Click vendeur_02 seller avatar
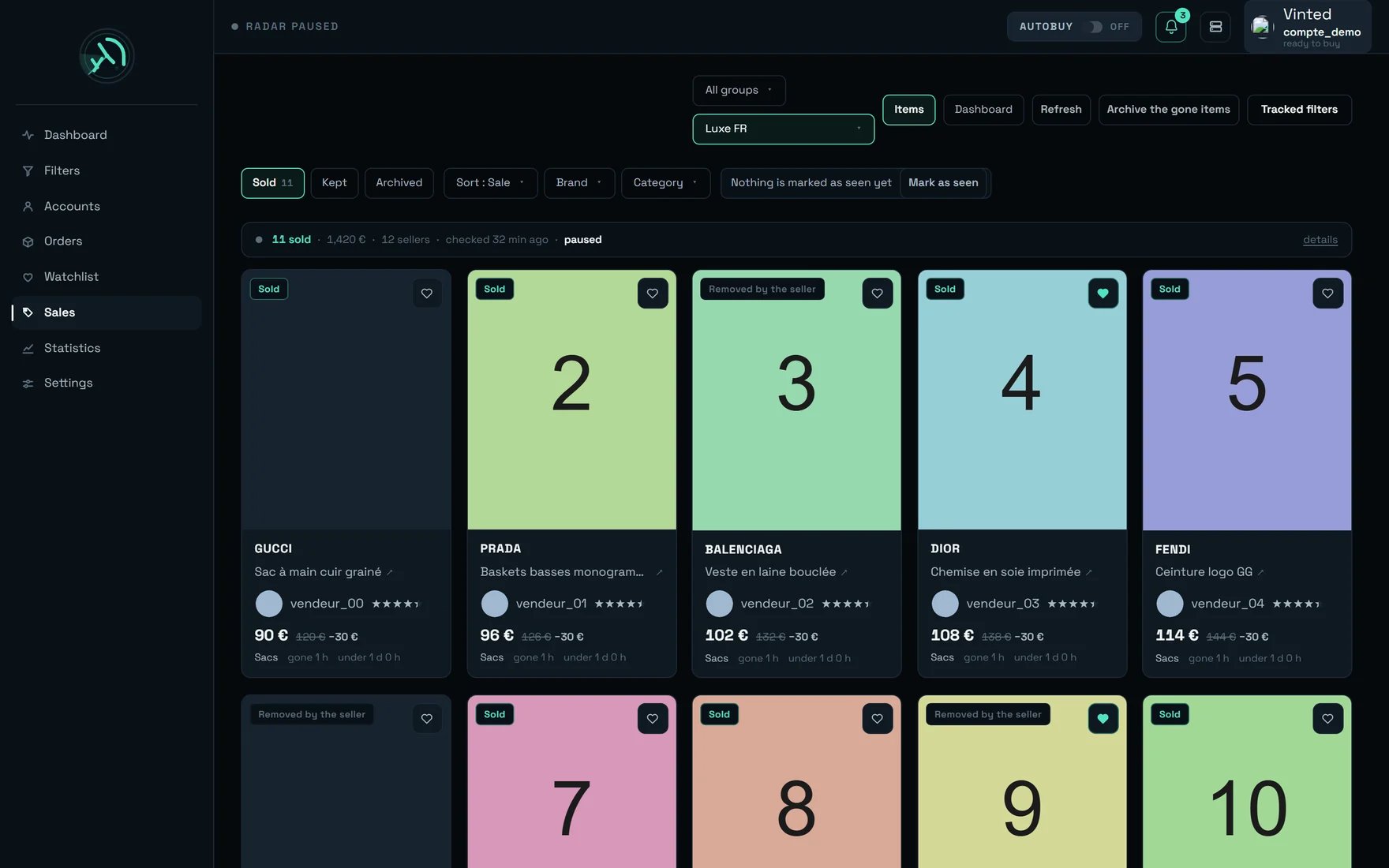This screenshot has height=868, width=1389. point(719,604)
